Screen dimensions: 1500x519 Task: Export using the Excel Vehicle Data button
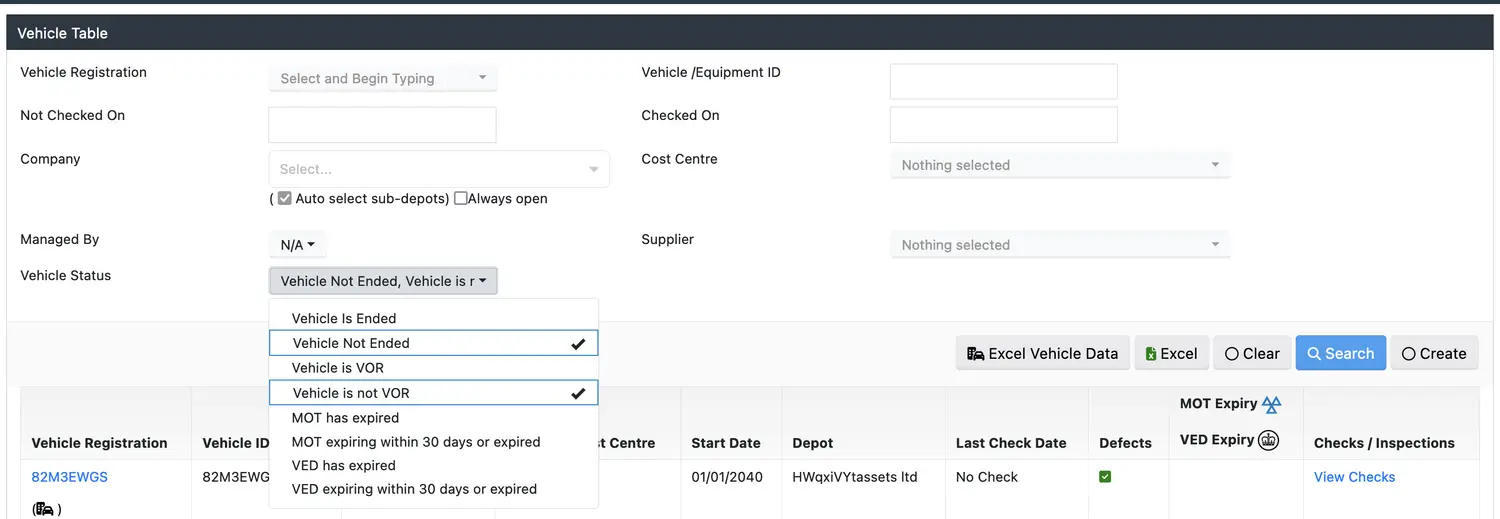pos(1043,353)
